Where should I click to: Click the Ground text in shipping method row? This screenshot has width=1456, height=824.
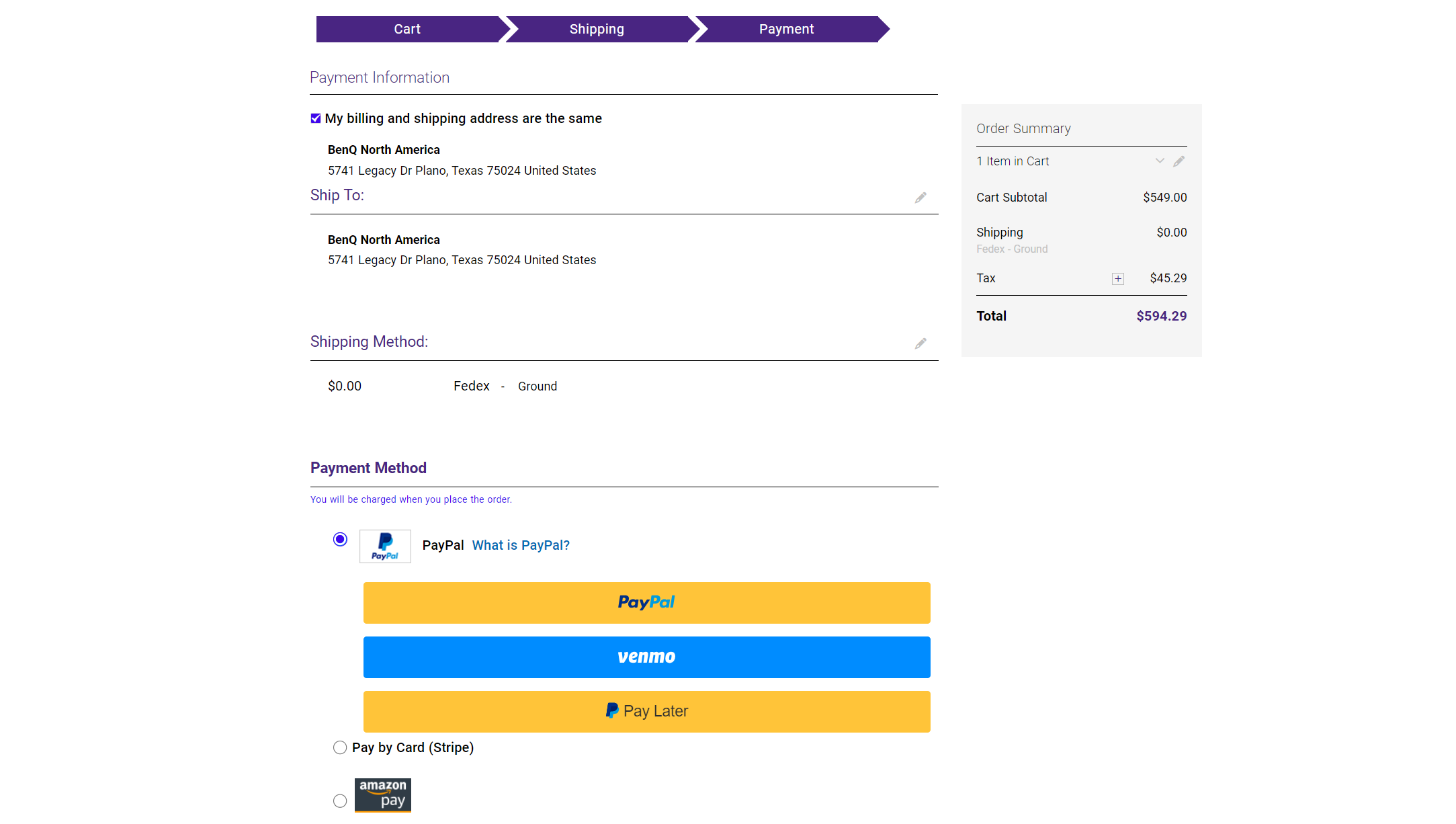538,386
